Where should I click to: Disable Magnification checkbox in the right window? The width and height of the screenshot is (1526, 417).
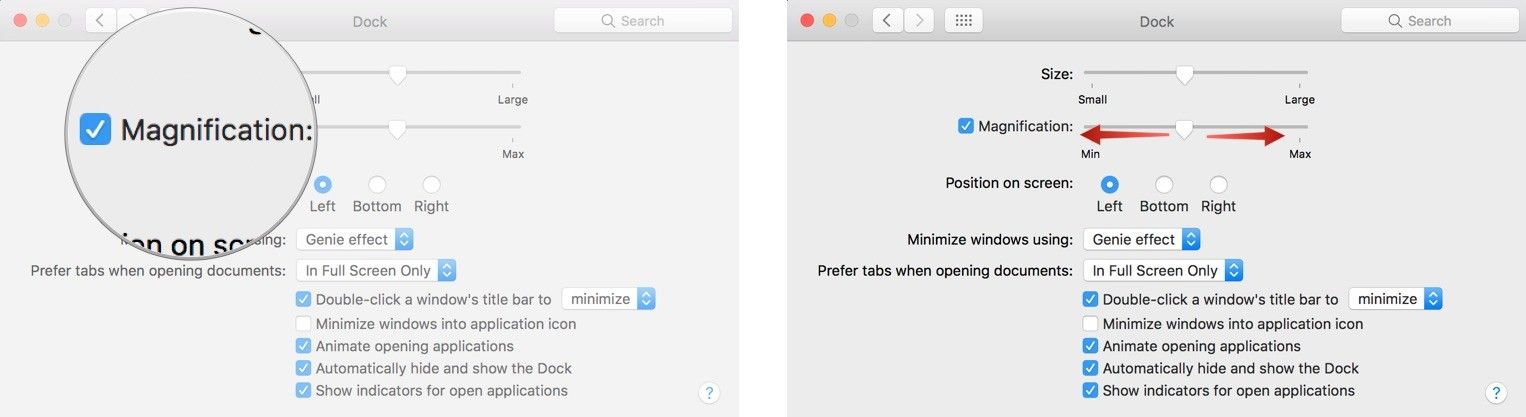(965, 126)
